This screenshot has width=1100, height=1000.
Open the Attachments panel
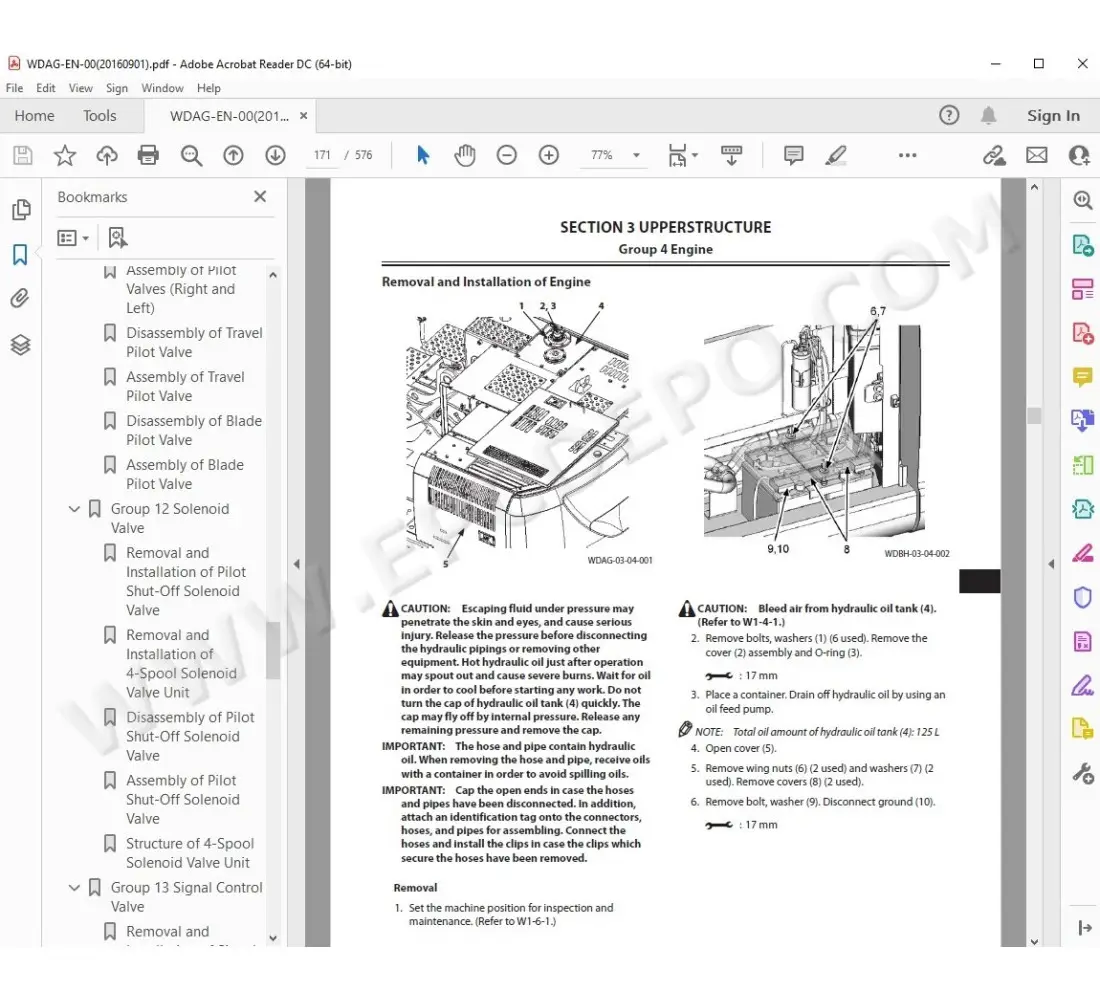[21, 297]
